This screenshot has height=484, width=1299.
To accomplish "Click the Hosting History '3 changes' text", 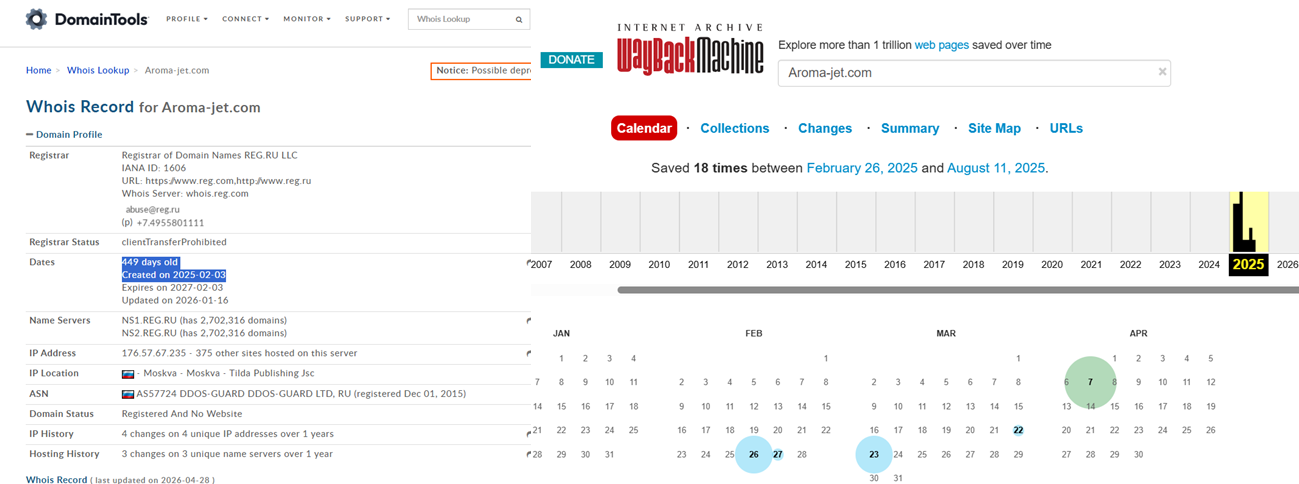I will click(x=227, y=454).
